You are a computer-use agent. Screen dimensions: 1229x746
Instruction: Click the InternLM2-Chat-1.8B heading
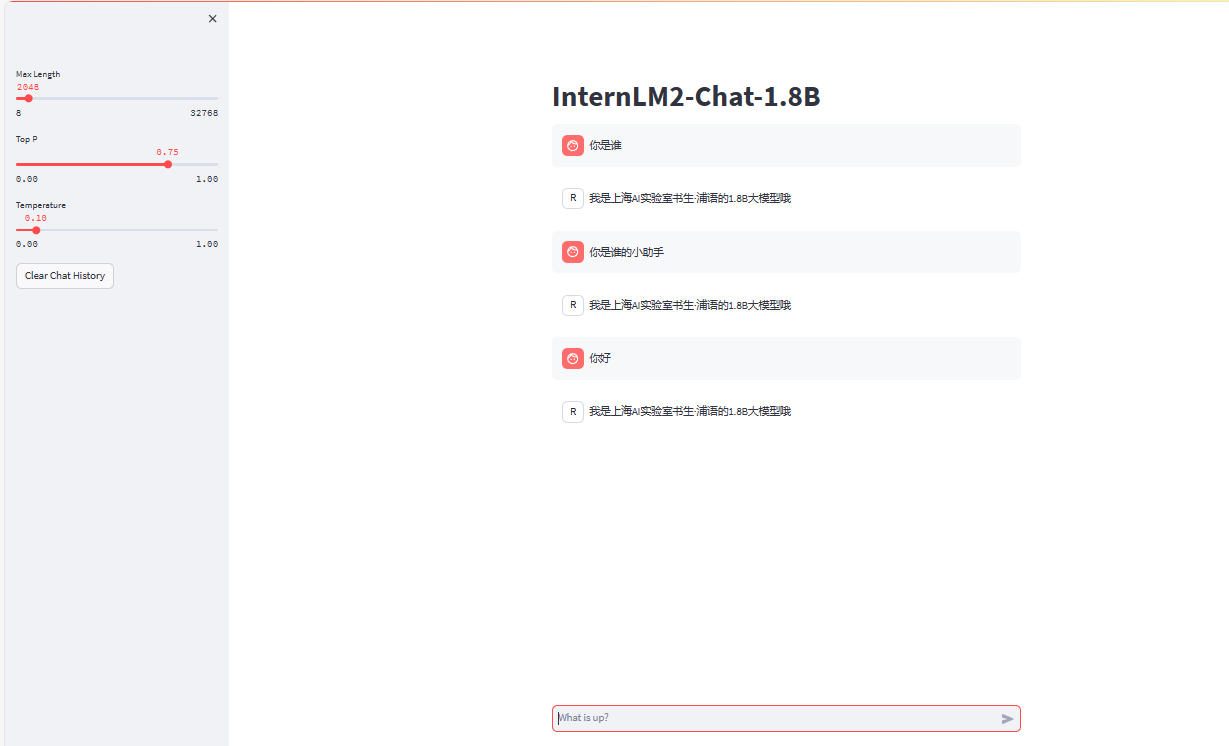point(686,97)
